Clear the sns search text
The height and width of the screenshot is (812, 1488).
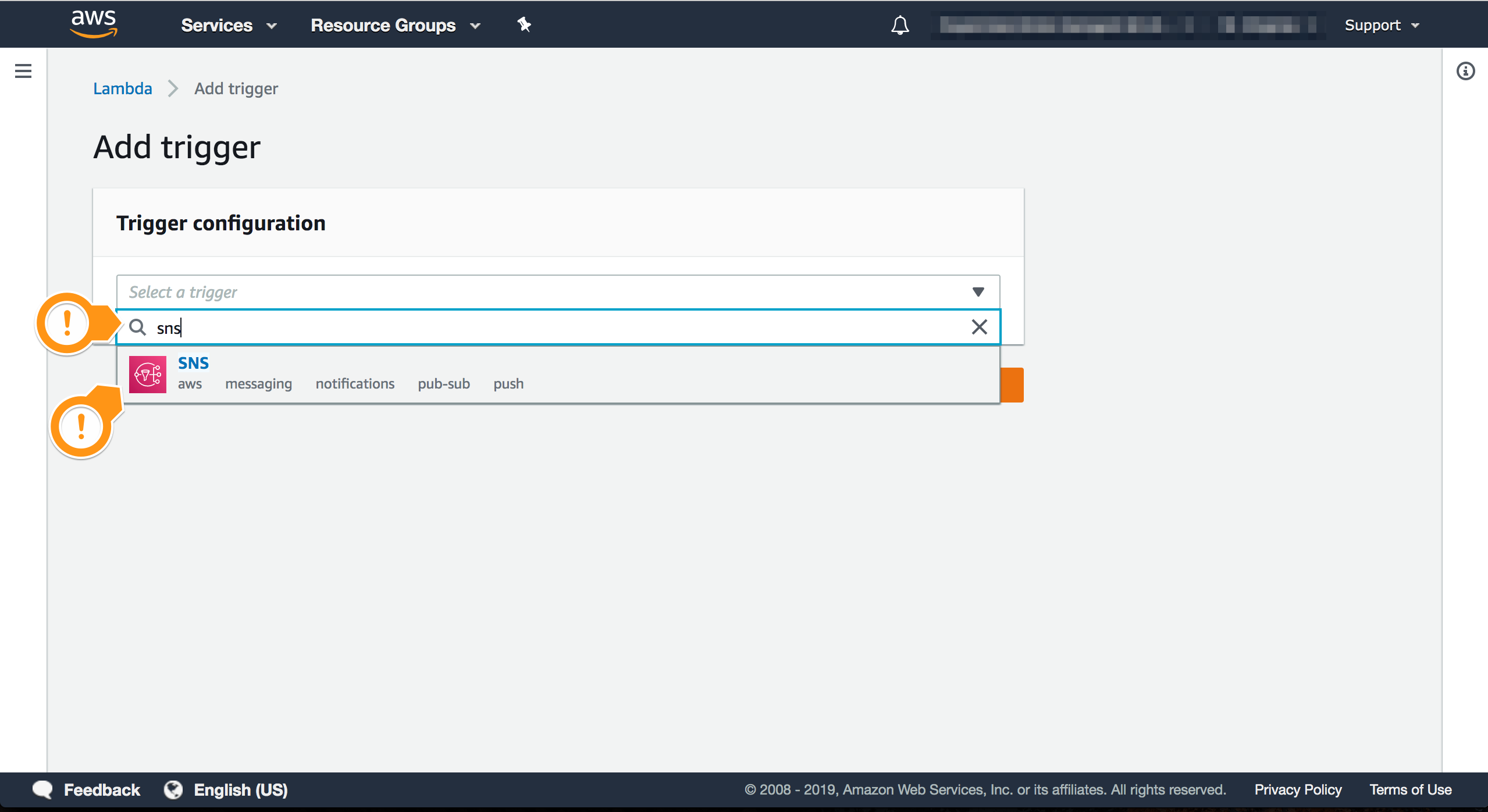979,327
